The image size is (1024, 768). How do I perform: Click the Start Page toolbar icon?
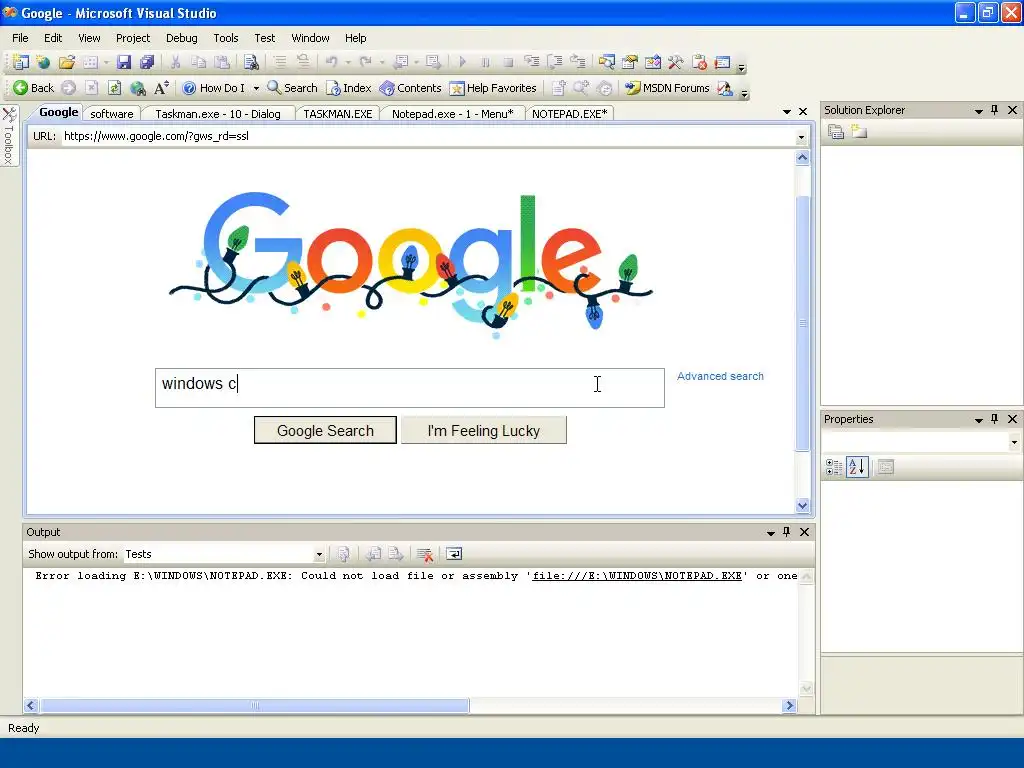(722, 62)
